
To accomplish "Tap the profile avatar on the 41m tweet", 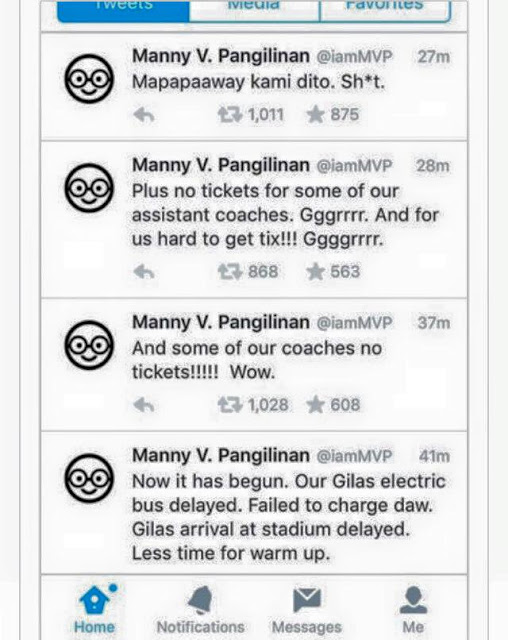I will pyautogui.click(x=89, y=478).
